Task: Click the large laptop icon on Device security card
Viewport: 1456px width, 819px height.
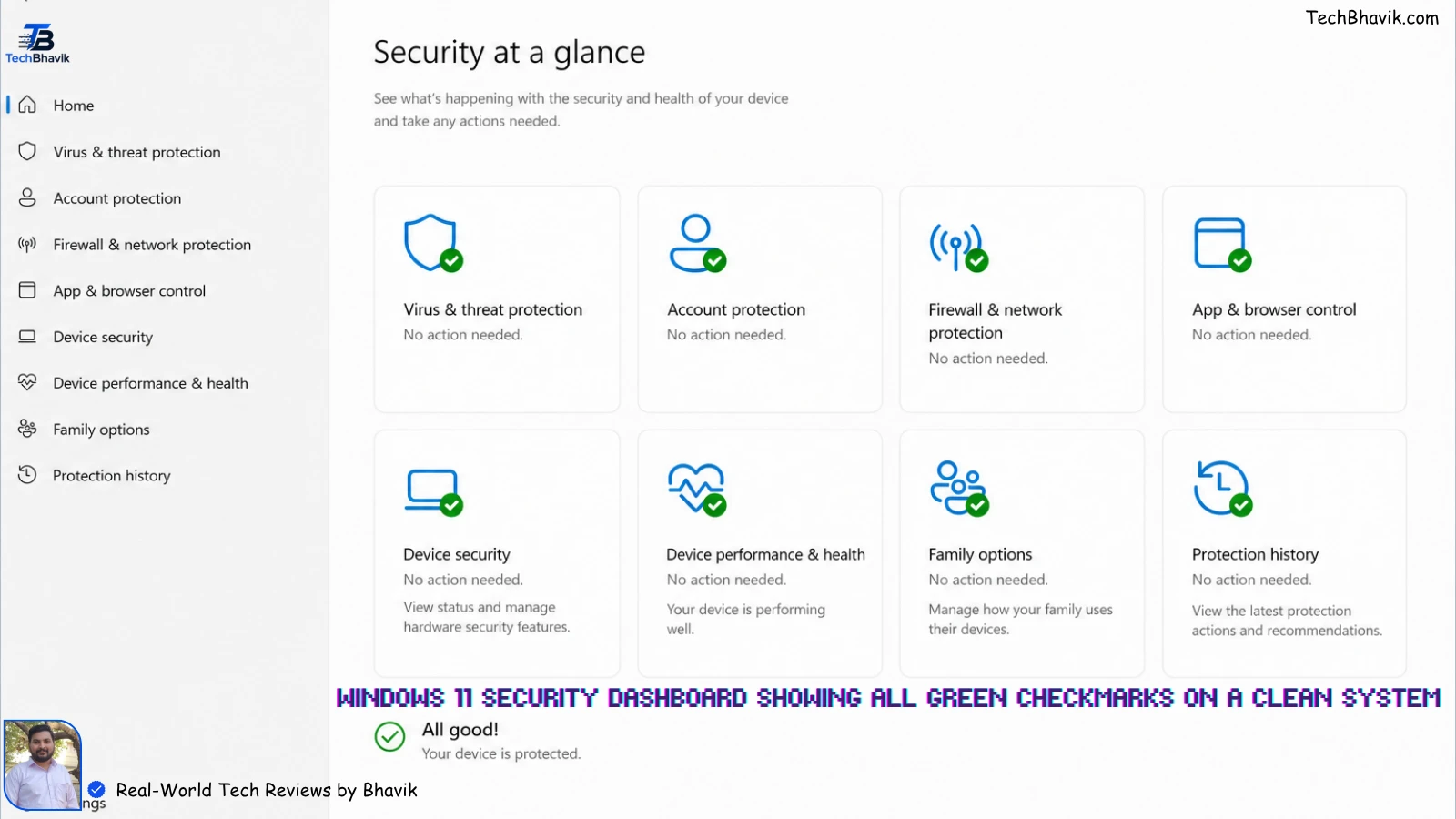Action: 433,491
